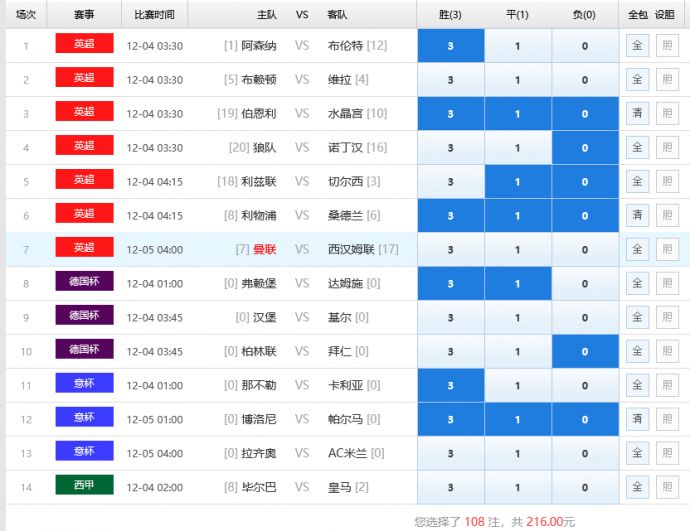Click the 德国杯 tag on row 8
Screen dimensions: 690x531
pyautogui.click(x=84, y=282)
